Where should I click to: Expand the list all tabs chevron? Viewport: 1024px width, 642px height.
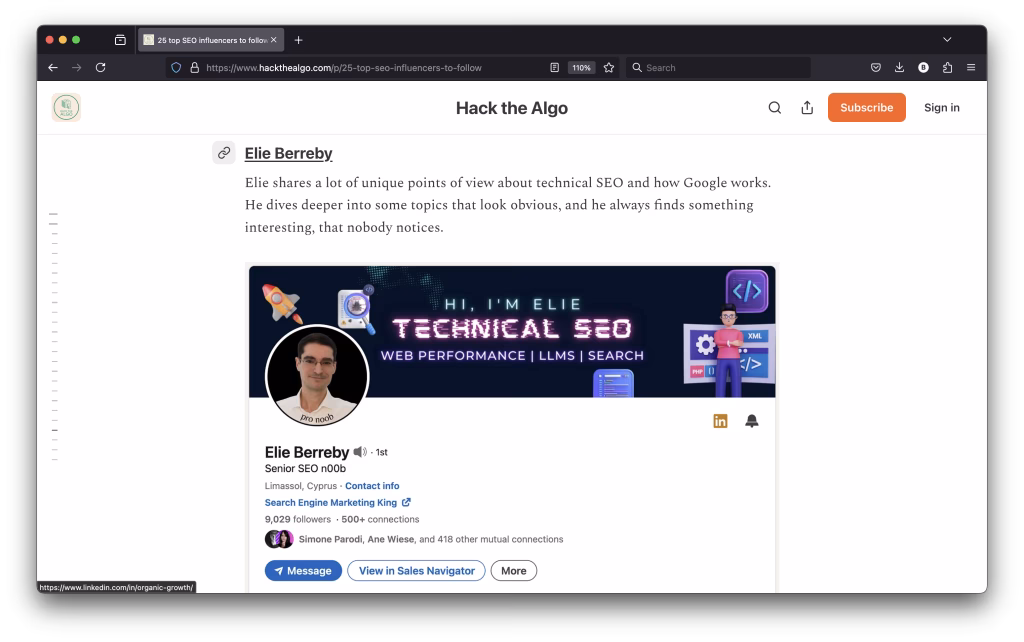947,40
